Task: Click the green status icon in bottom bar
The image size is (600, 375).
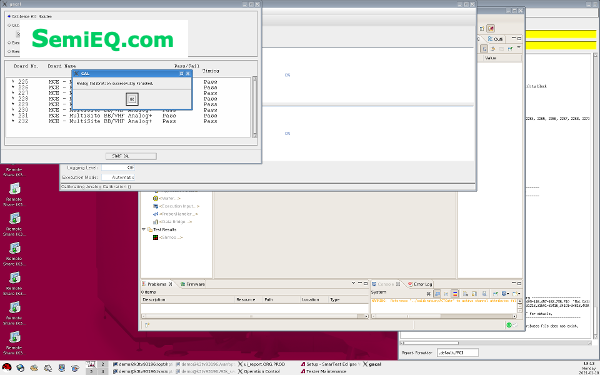Action: coord(509,325)
